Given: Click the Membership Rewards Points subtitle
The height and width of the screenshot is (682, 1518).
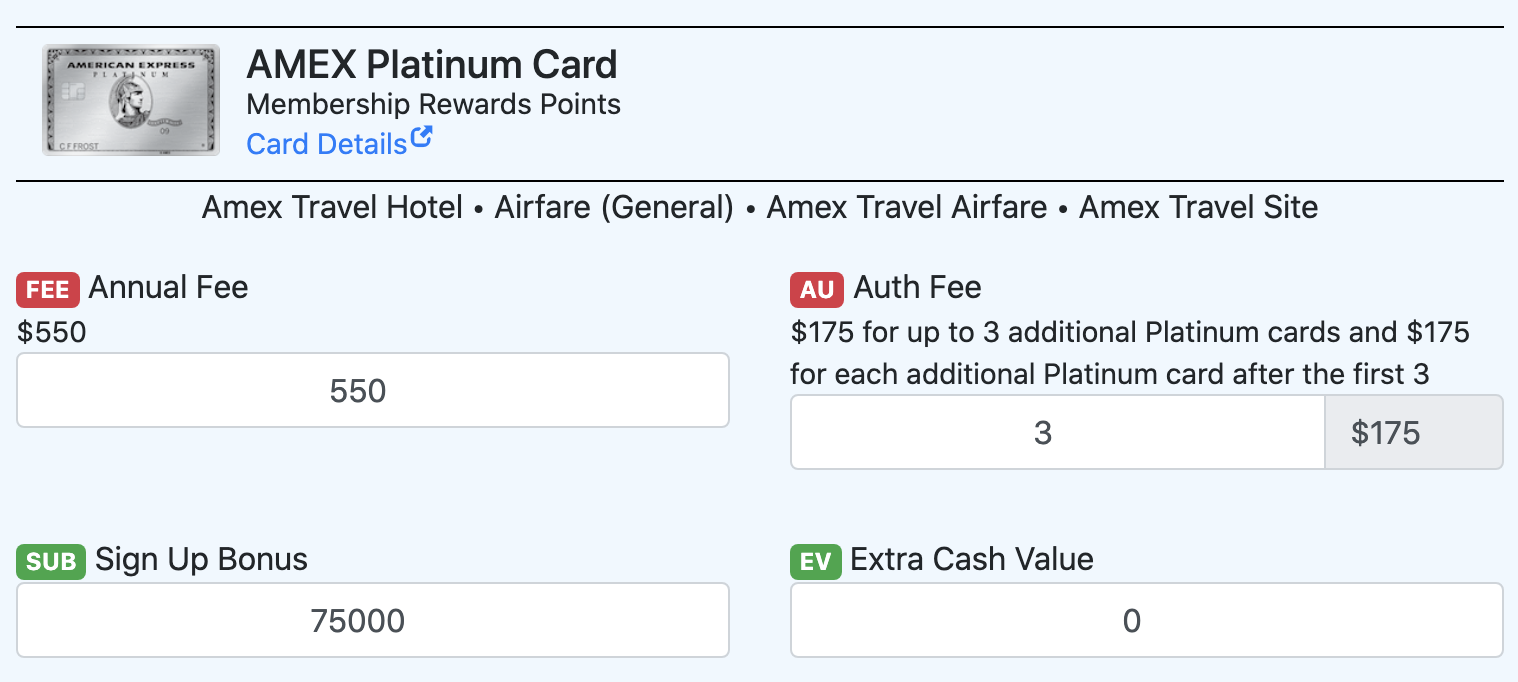Looking at the screenshot, I should tap(434, 104).
